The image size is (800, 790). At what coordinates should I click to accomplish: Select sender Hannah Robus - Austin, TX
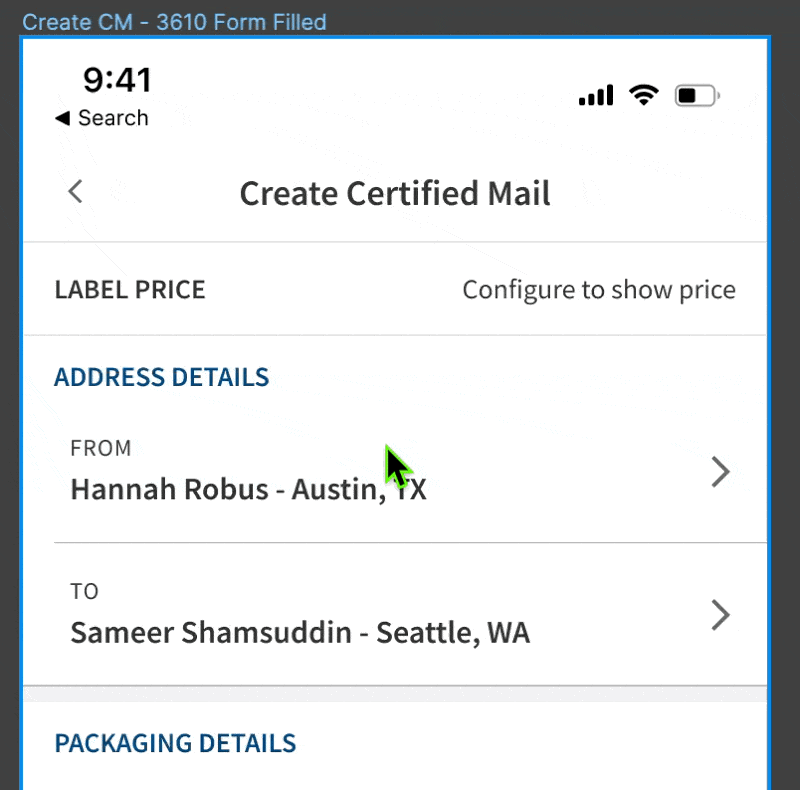pyautogui.click(x=248, y=490)
